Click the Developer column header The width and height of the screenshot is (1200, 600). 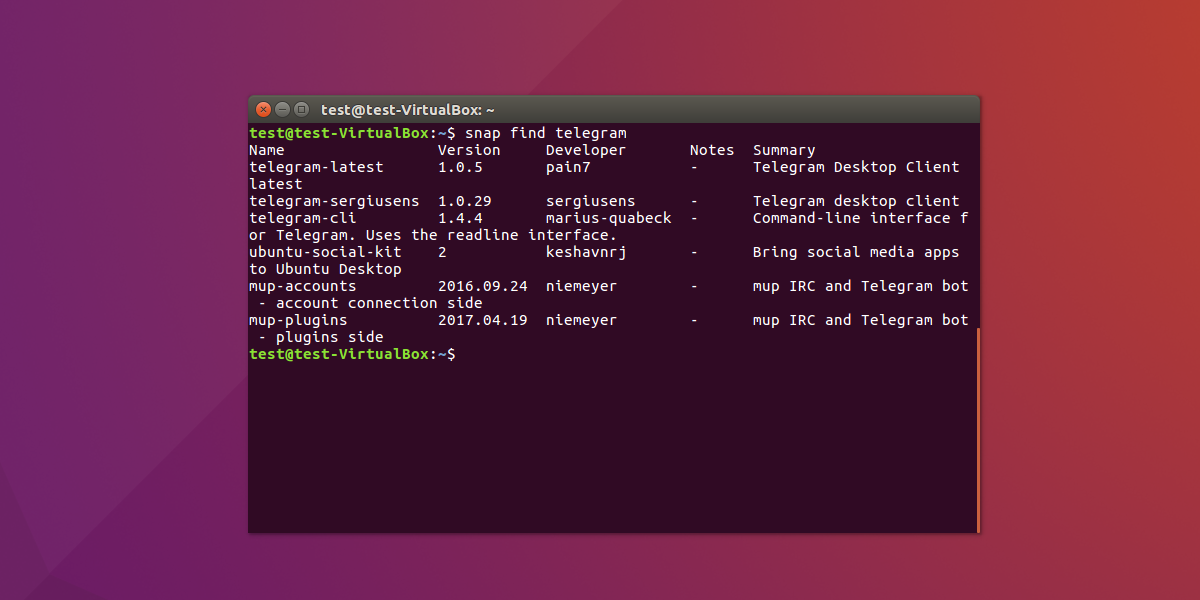586,149
